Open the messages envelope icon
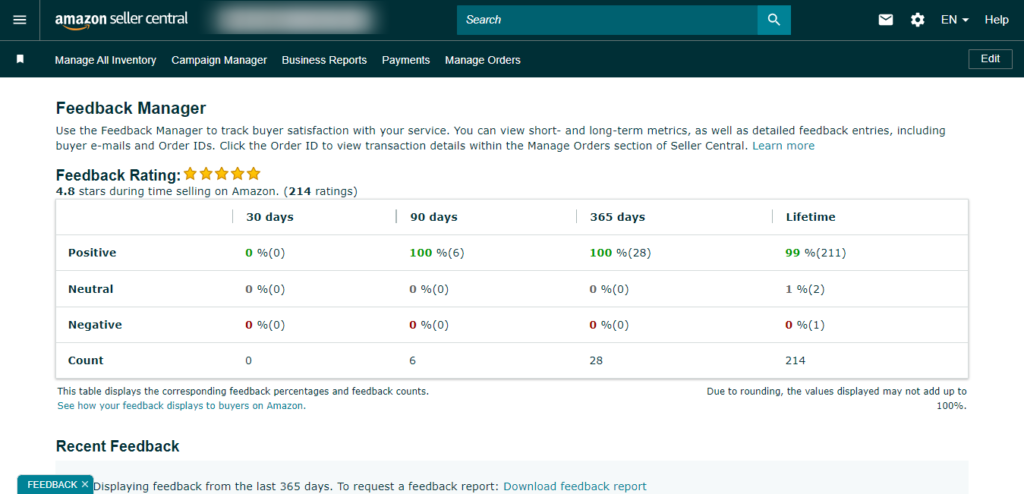This screenshot has width=1024, height=494. click(885, 20)
